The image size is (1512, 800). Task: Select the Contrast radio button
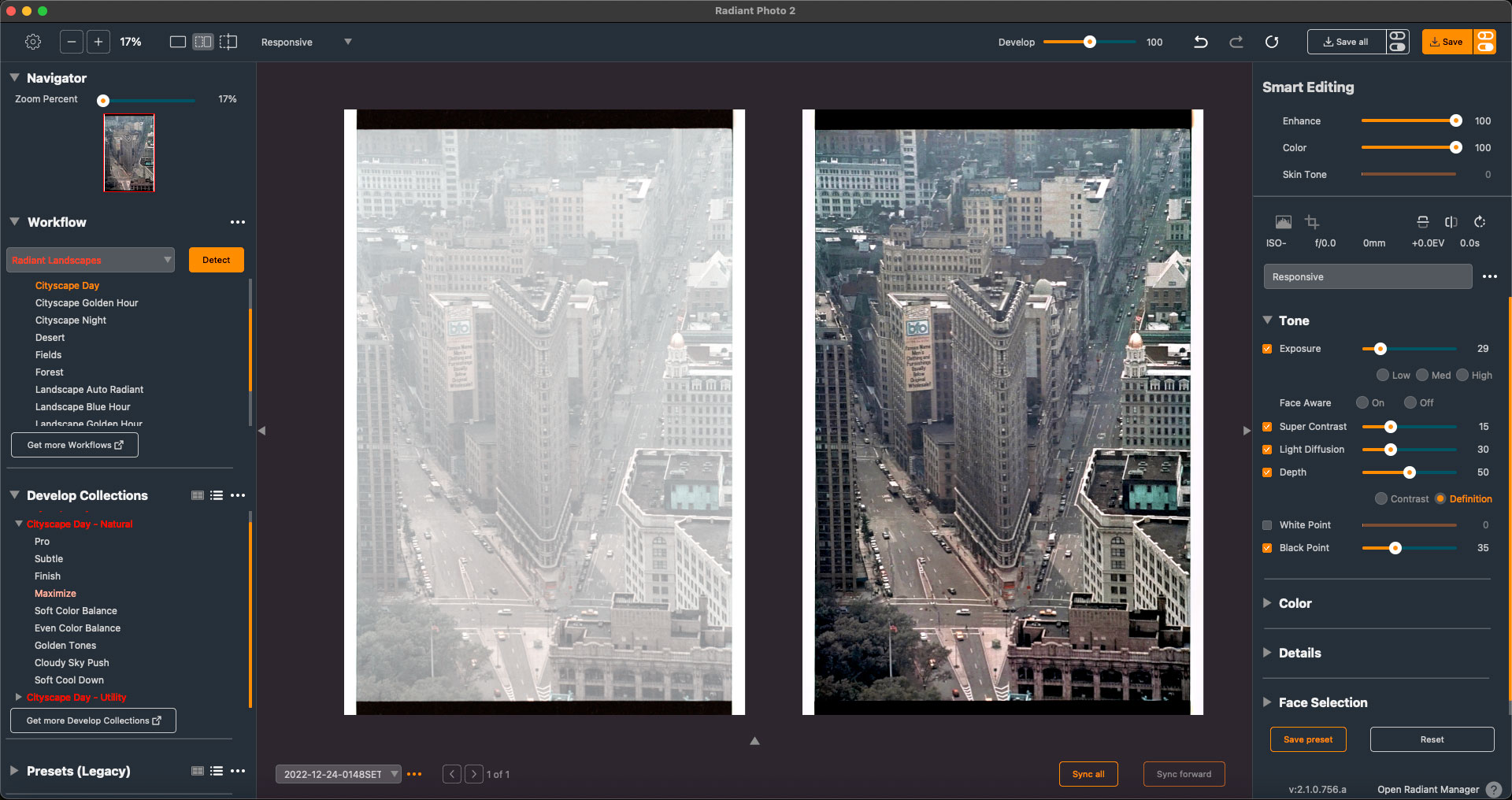(1381, 498)
